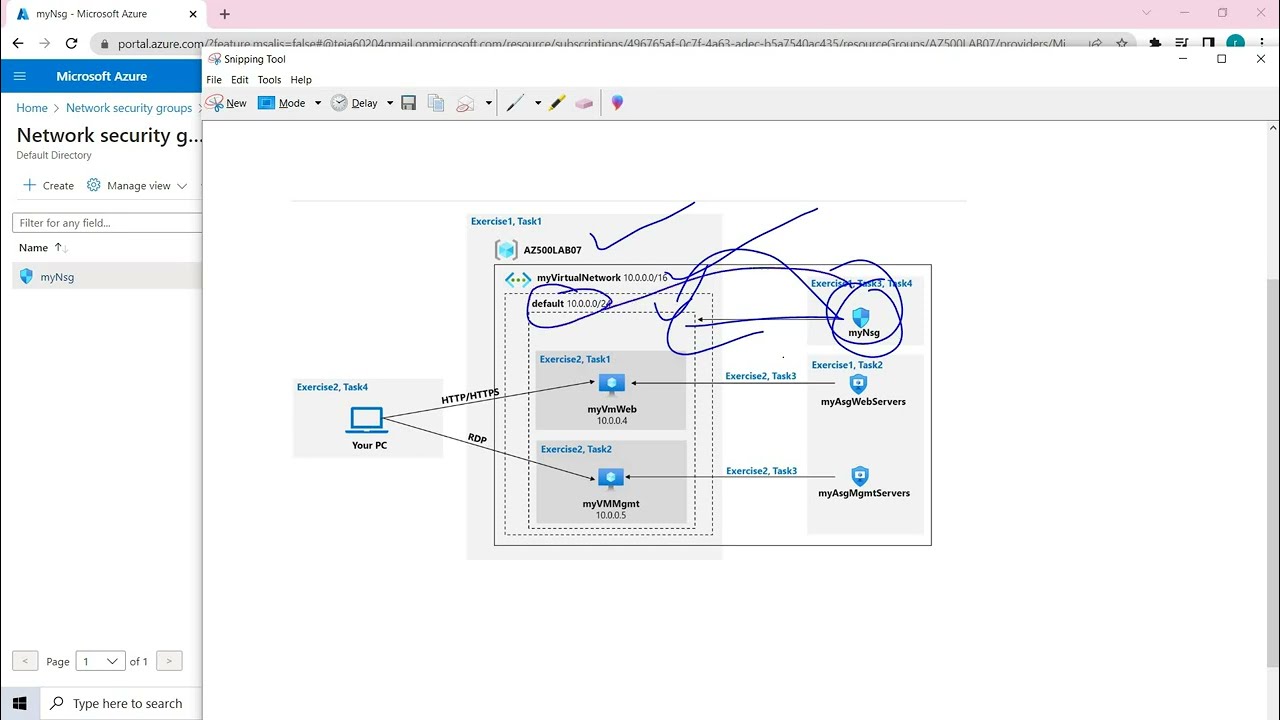Viewport: 1280px width, 720px height.
Task: Click the myVirtualNetwork 10.0.0.0/16 label
Action: click(602, 278)
